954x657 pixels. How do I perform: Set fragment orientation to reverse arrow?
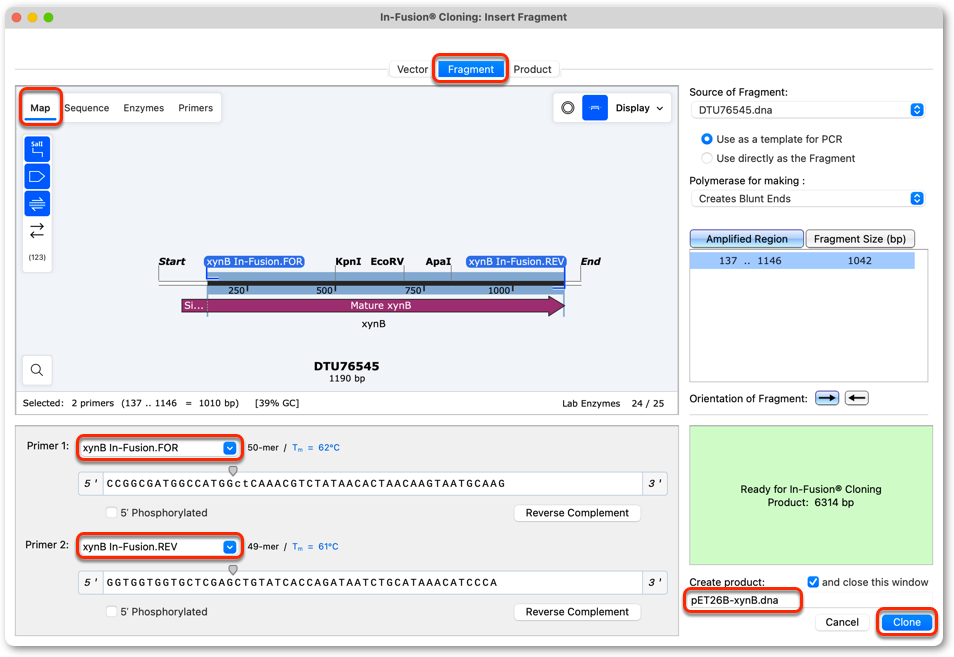pos(857,398)
